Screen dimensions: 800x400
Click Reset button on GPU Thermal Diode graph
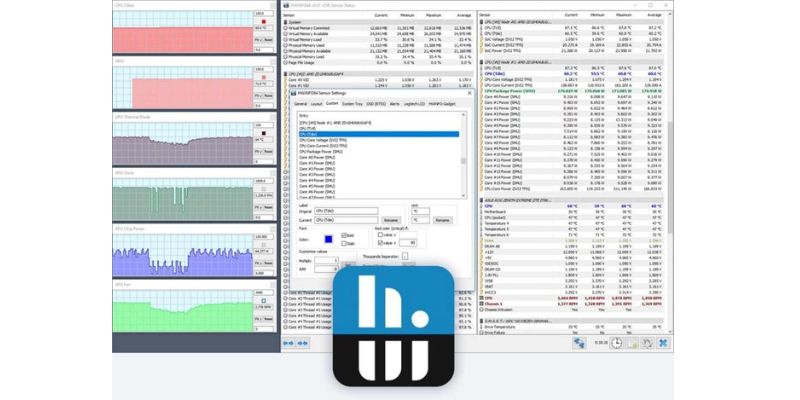click(268, 152)
